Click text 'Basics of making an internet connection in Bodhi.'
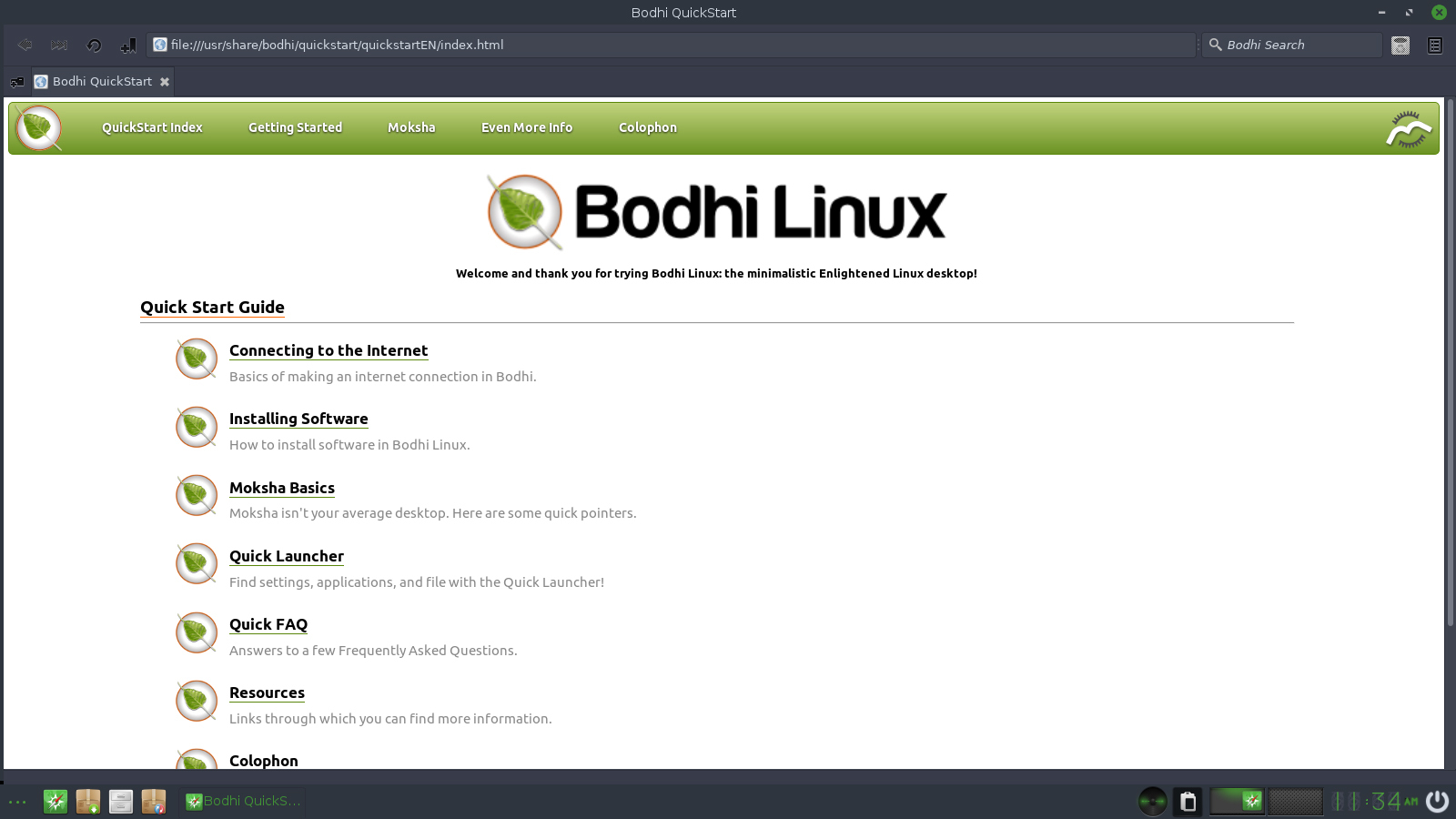Screen dimensions: 1456x819 (383, 377)
